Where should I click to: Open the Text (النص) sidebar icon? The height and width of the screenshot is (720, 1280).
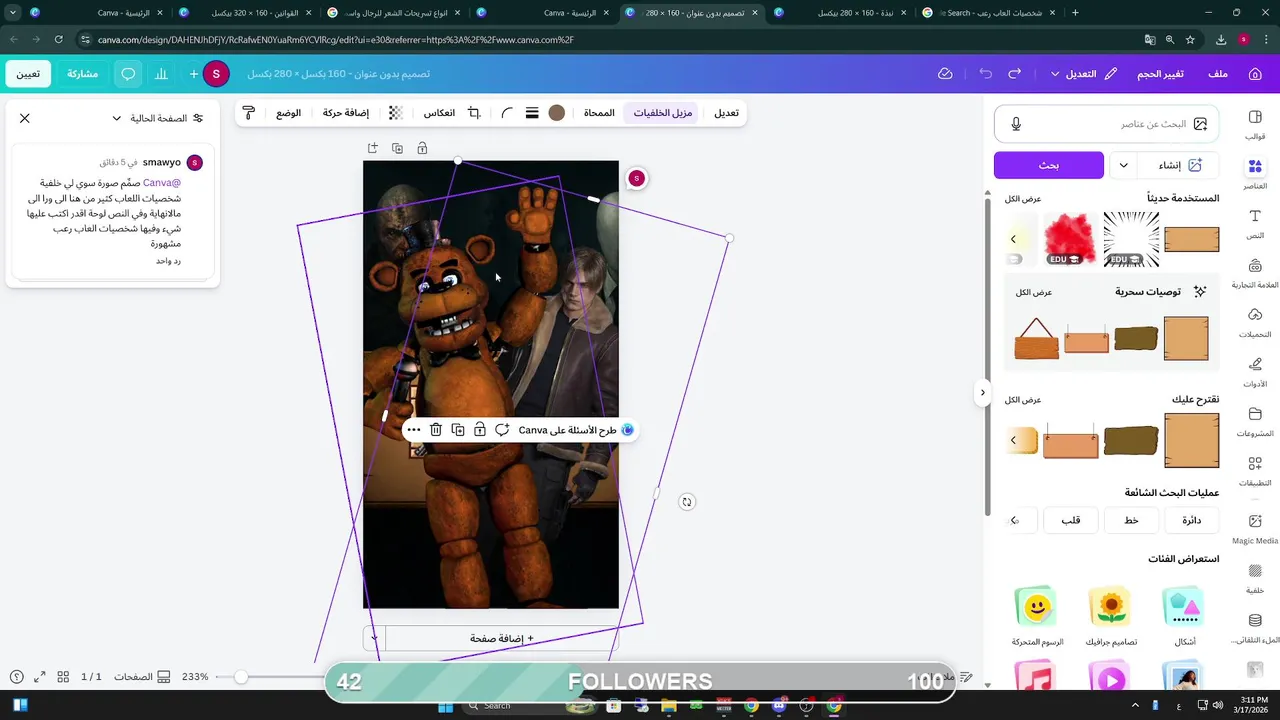tap(1255, 223)
